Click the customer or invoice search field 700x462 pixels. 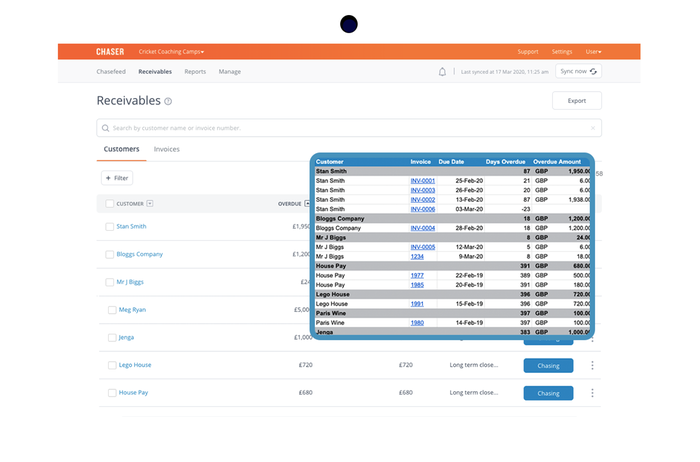[349, 128]
